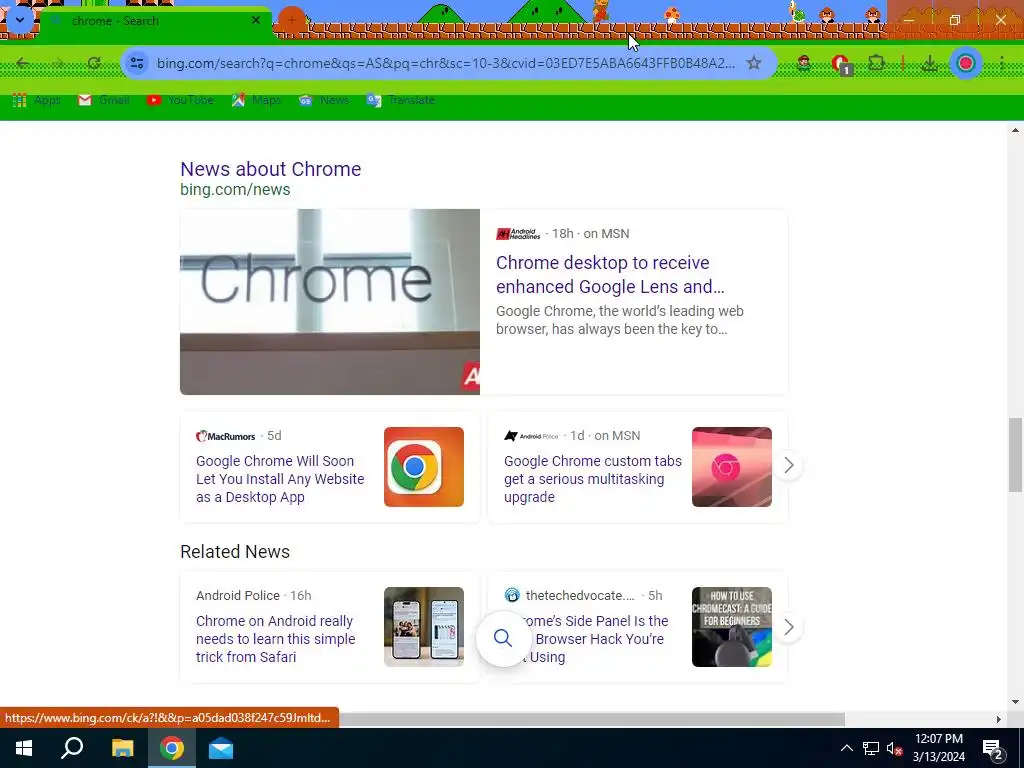Click the bing.com/news link
The width and height of the screenshot is (1024, 768).
[235, 189]
